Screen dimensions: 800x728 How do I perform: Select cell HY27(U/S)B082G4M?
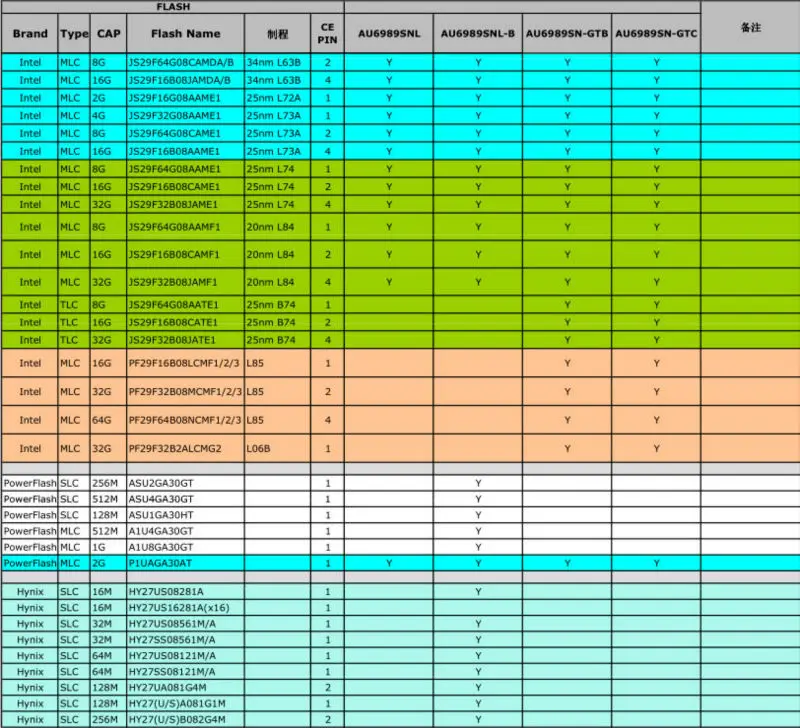click(x=186, y=720)
